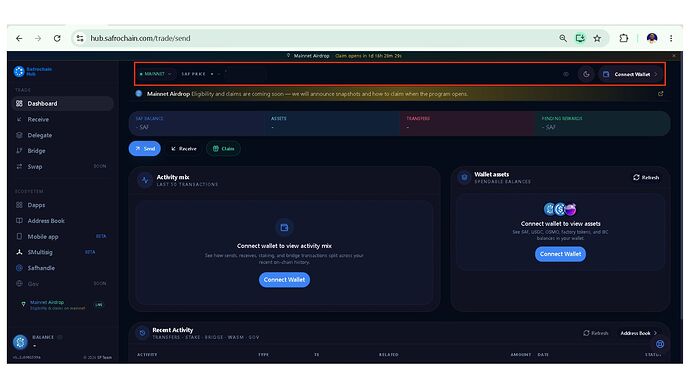Click the Wallet assets header icon
690x388 pixels.
(464, 177)
